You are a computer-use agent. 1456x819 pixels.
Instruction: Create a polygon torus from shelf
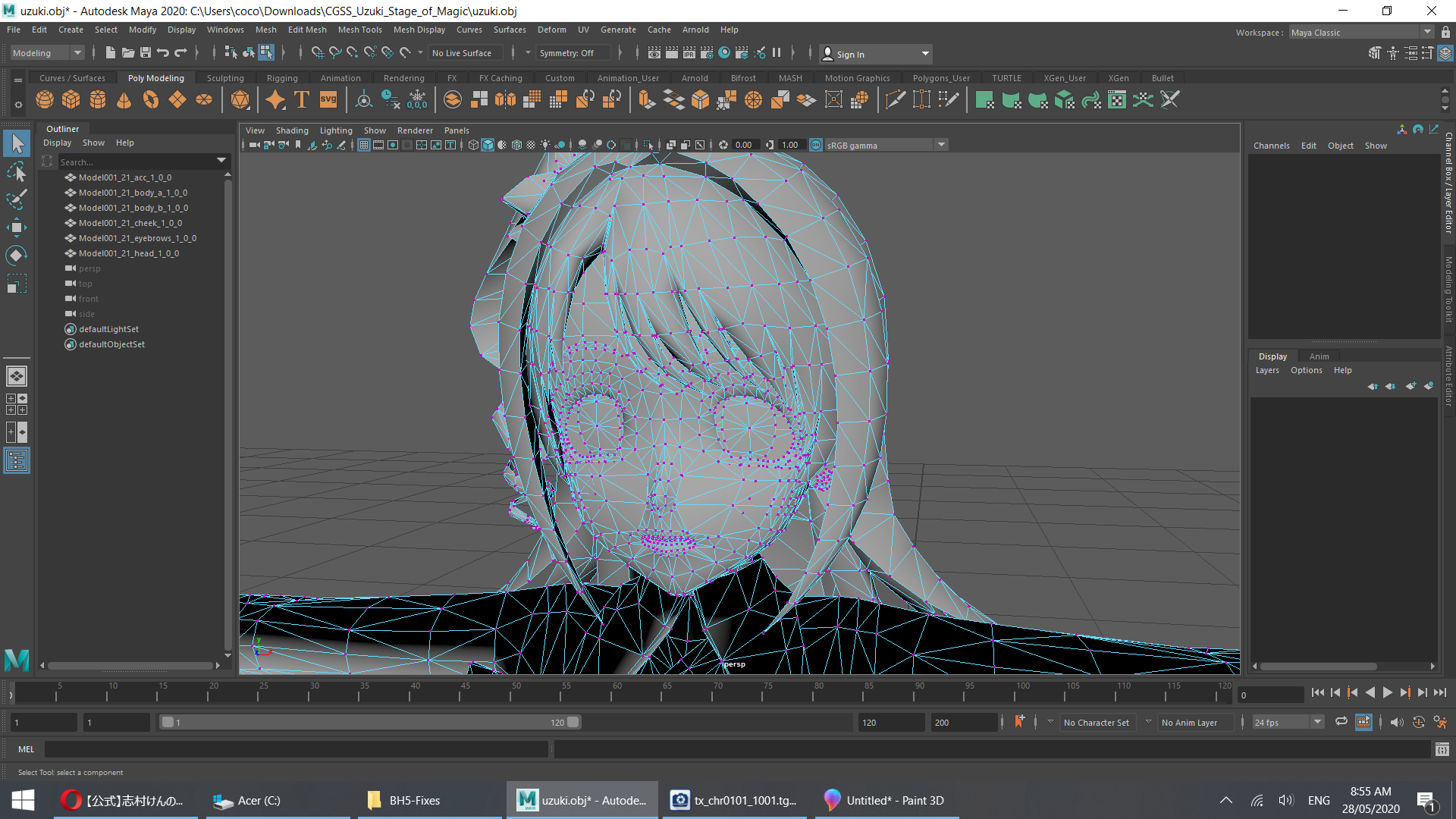(151, 99)
